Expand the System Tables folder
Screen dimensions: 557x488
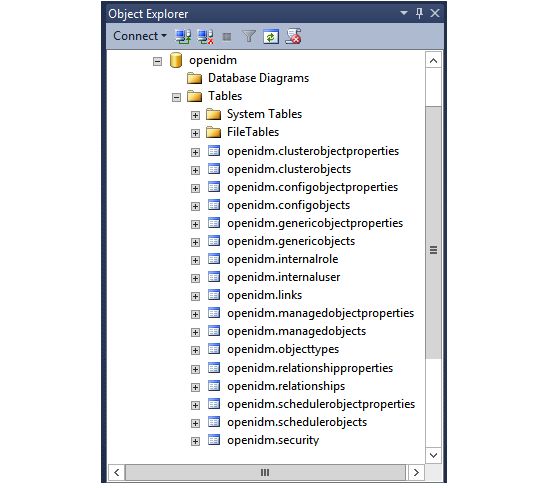(195, 115)
